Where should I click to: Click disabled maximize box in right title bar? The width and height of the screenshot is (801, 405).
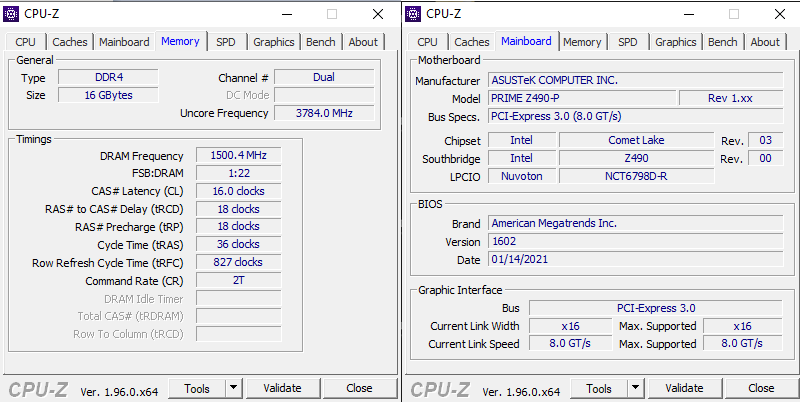(734, 14)
